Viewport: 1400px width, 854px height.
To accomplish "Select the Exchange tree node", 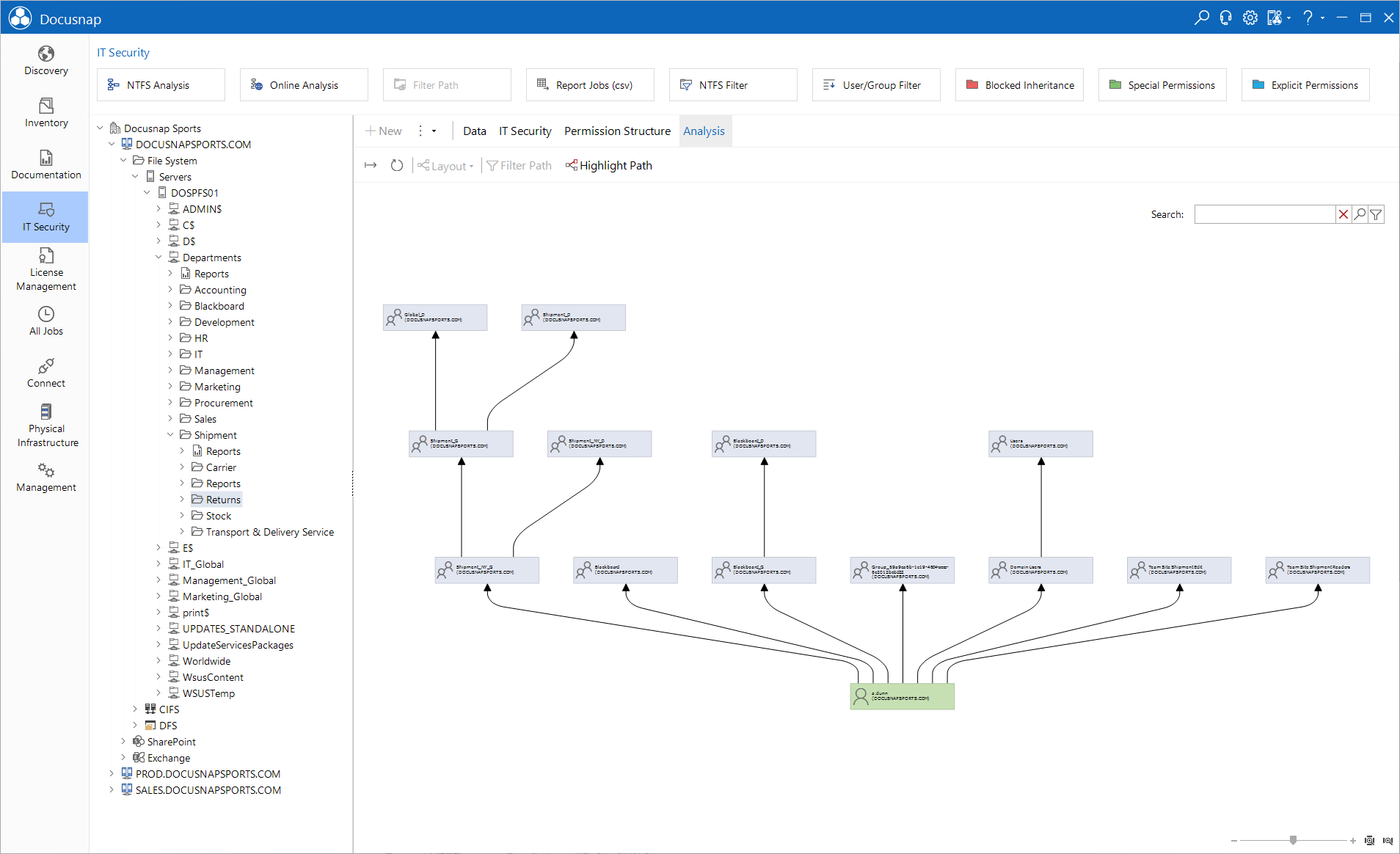I will pos(161,758).
